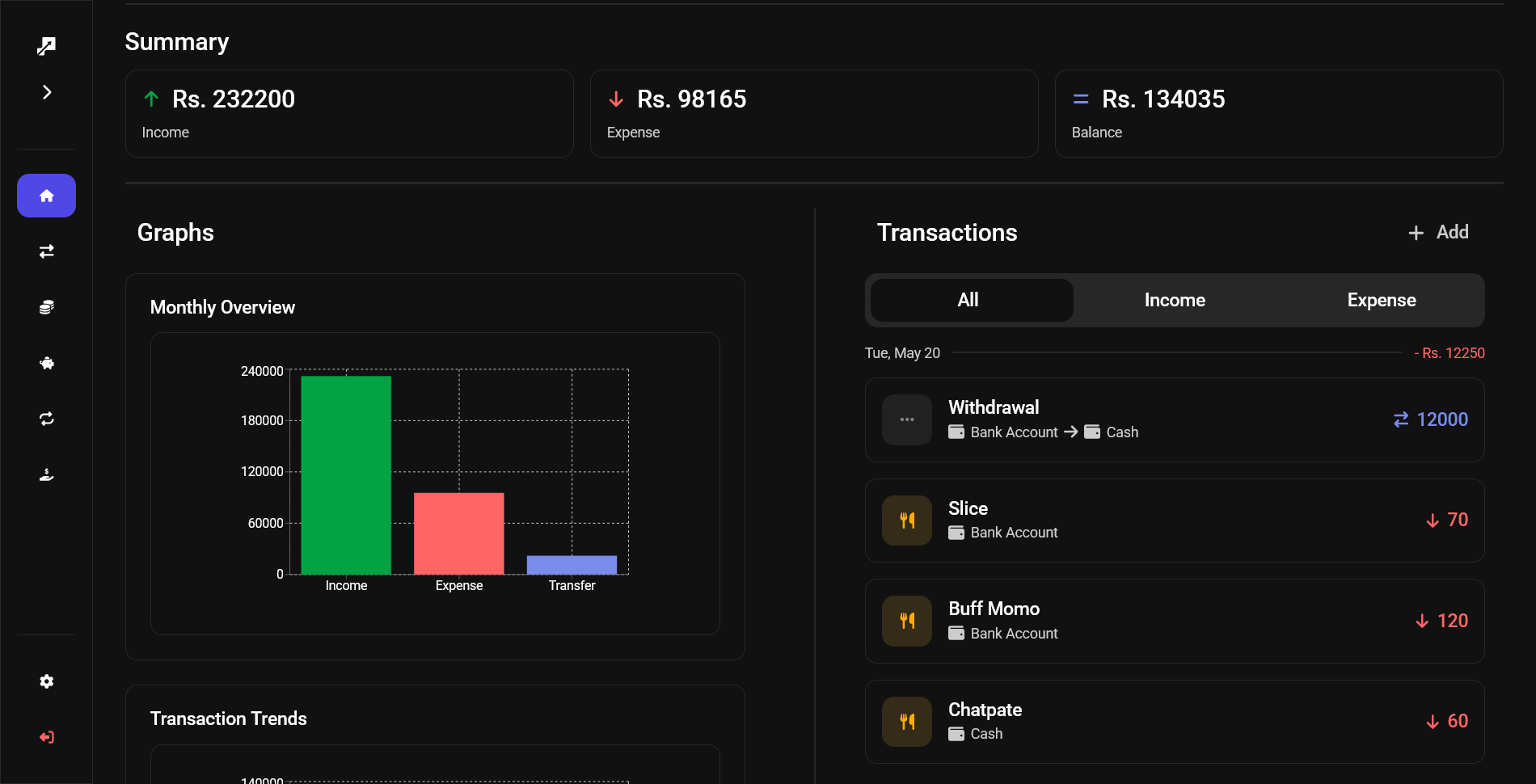Select the All transactions tab
Image resolution: width=1536 pixels, height=784 pixels.
(x=971, y=300)
